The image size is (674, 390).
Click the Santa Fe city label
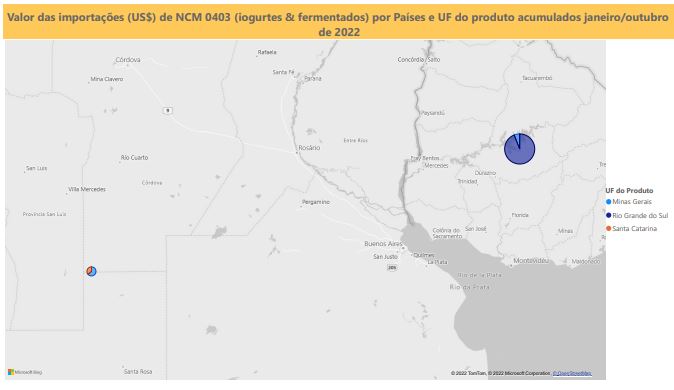pyautogui.click(x=283, y=72)
